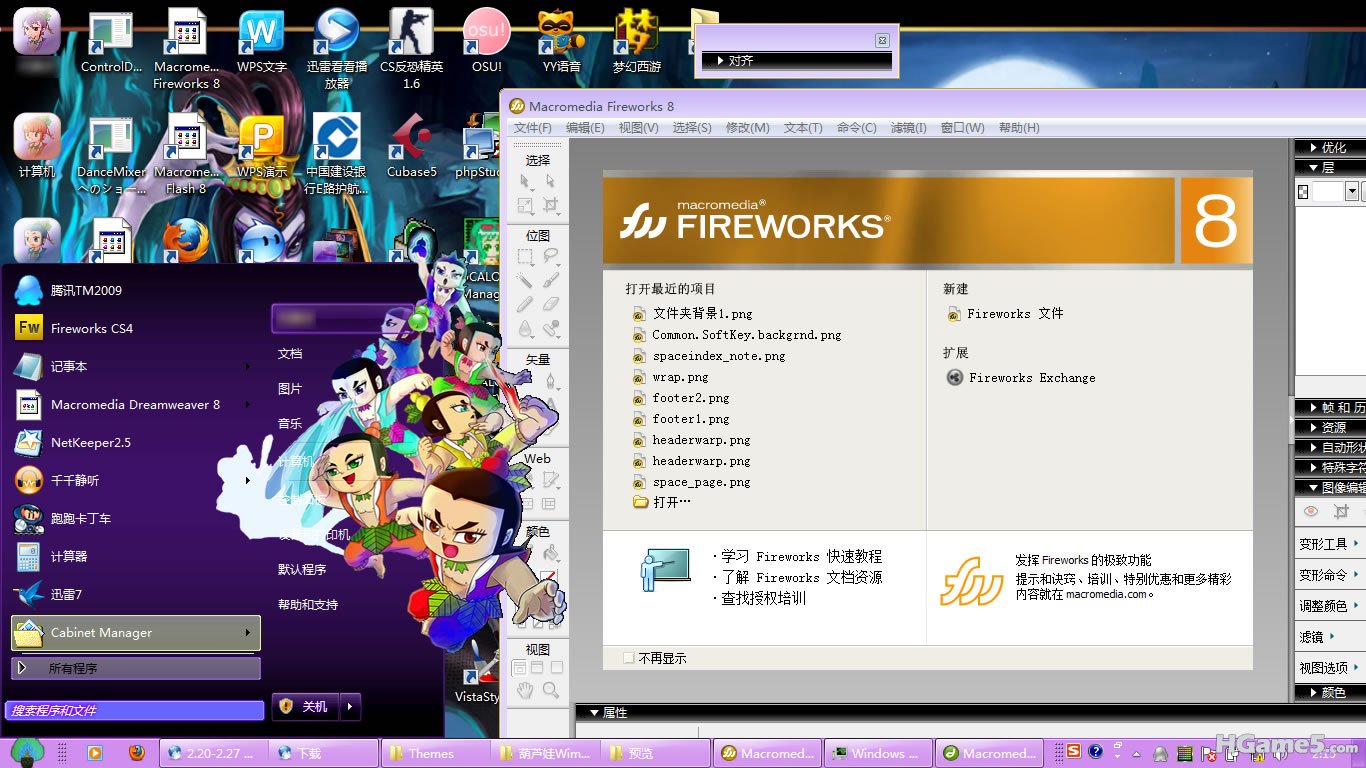The width and height of the screenshot is (1366, 768).
Task: Open the 文件(F) menu
Action: click(532, 128)
